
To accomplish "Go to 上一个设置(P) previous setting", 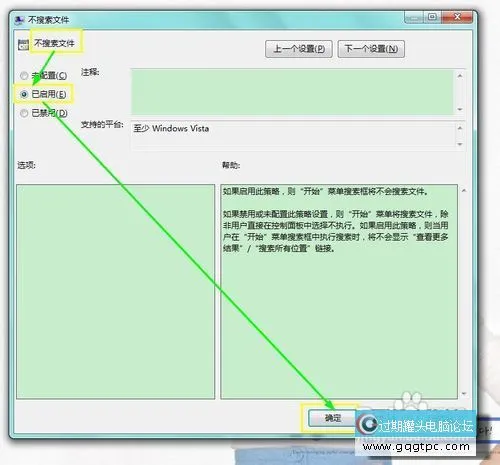I will click(x=299, y=49).
